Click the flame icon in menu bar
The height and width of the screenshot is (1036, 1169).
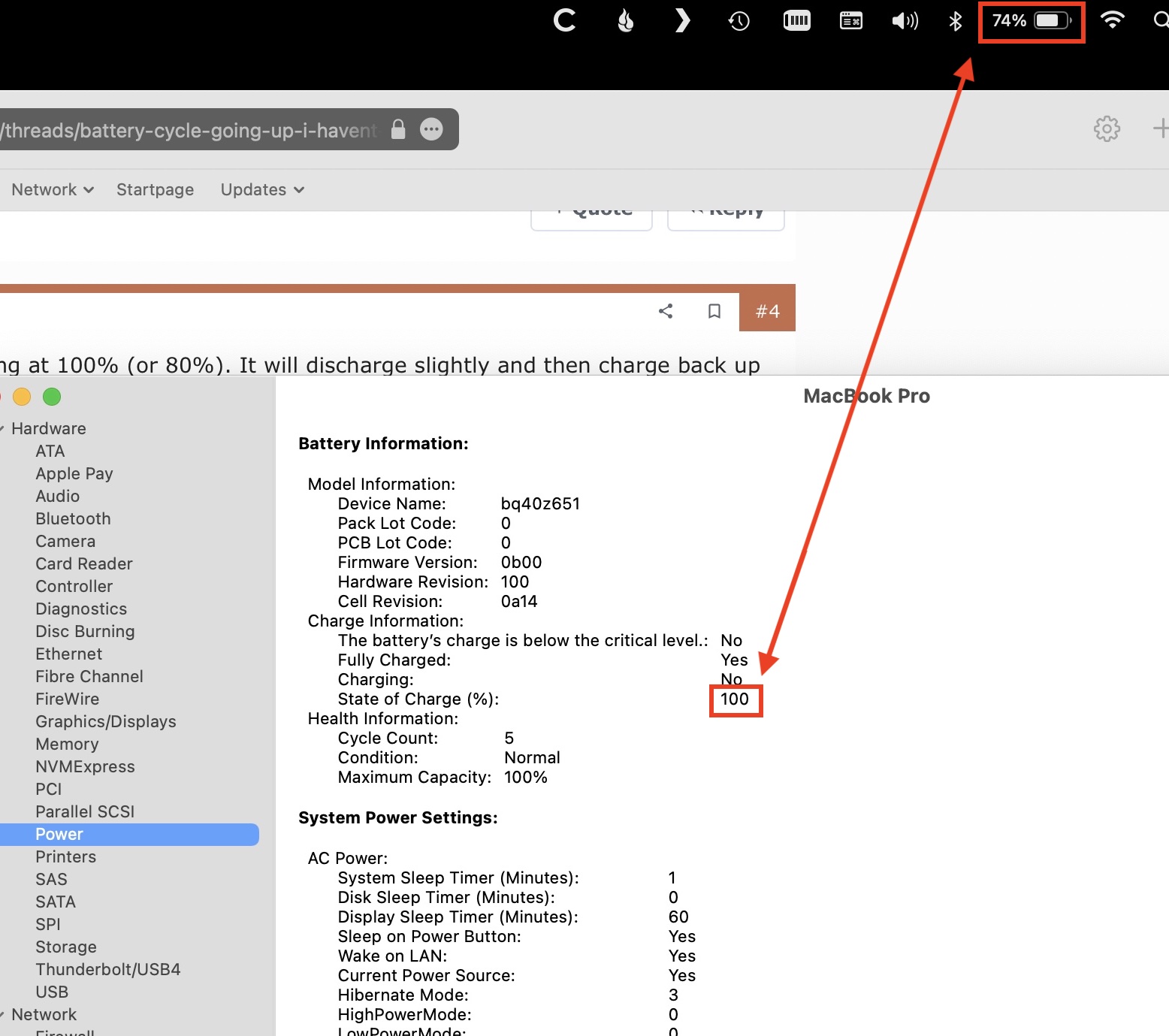625,21
